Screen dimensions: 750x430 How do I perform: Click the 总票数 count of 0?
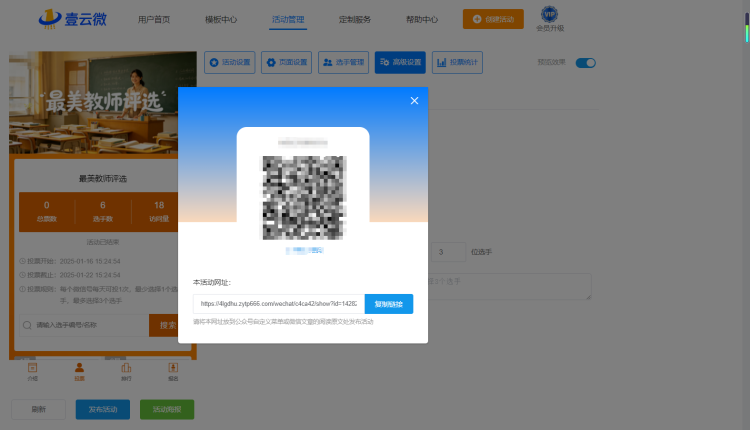[46, 205]
